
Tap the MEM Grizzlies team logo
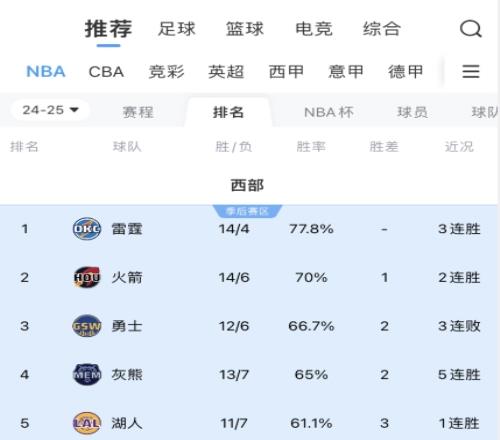[87, 375]
